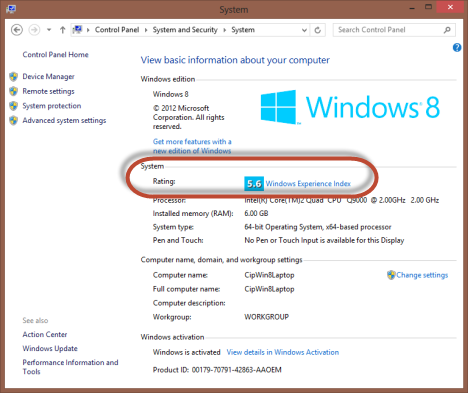Click the shield icon beside System protection

pos(13,106)
